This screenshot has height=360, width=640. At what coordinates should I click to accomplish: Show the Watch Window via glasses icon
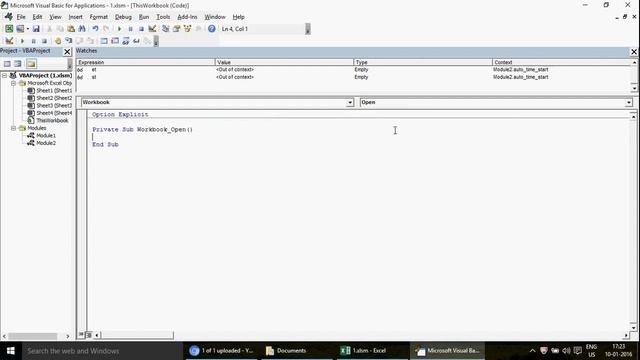(x=126, y=41)
